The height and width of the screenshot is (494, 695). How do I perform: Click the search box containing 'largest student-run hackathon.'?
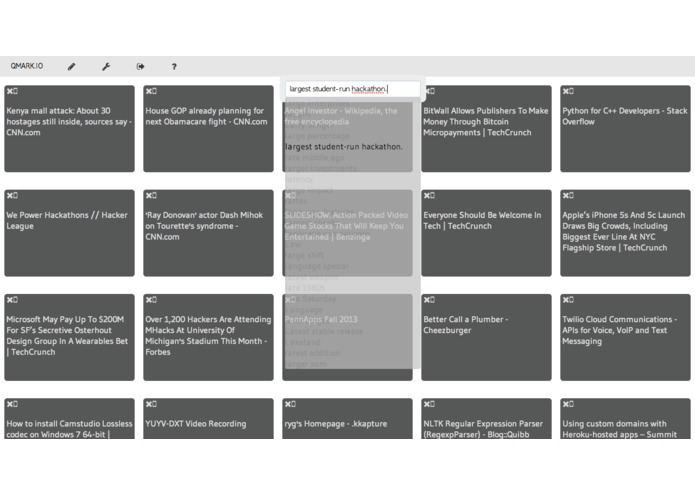click(352, 89)
